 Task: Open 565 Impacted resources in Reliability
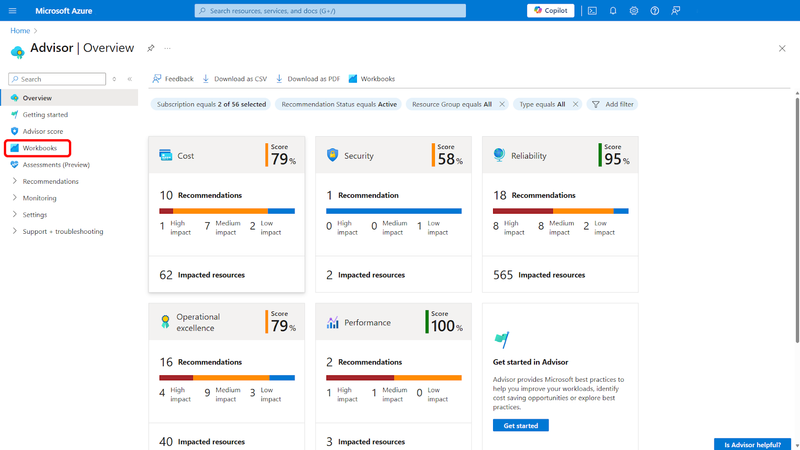click(539, 274)
